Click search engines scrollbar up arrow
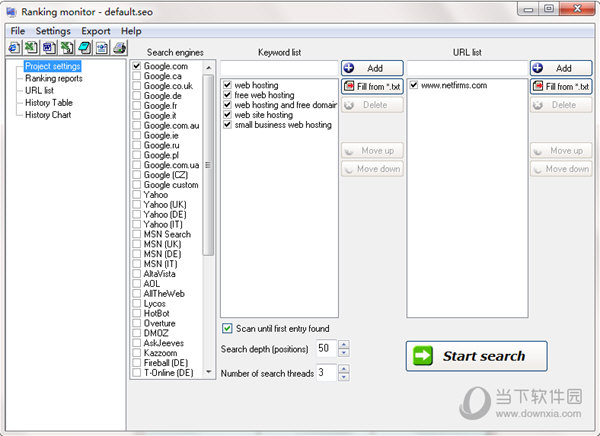 209,68
